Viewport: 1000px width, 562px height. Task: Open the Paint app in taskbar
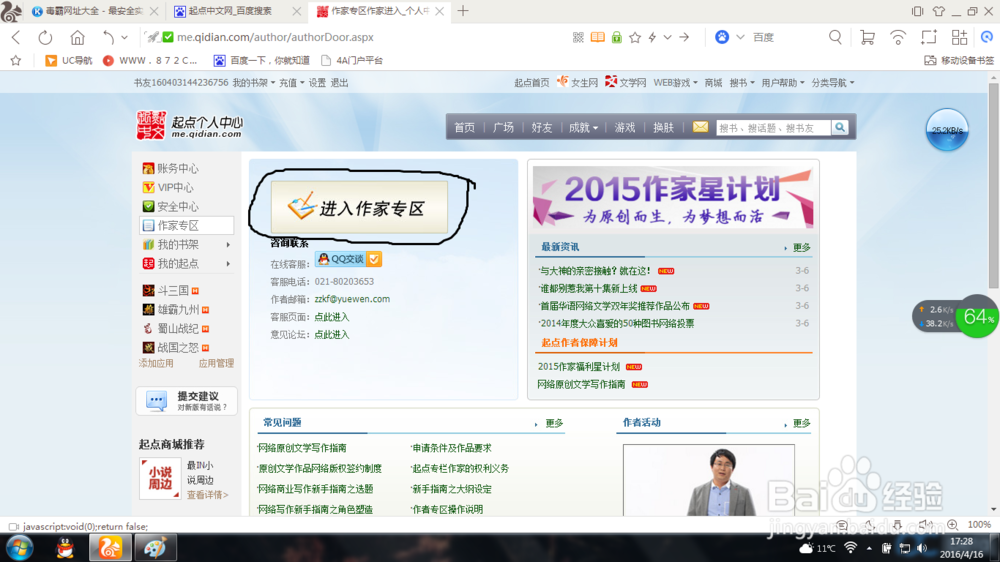click(155, 548)
